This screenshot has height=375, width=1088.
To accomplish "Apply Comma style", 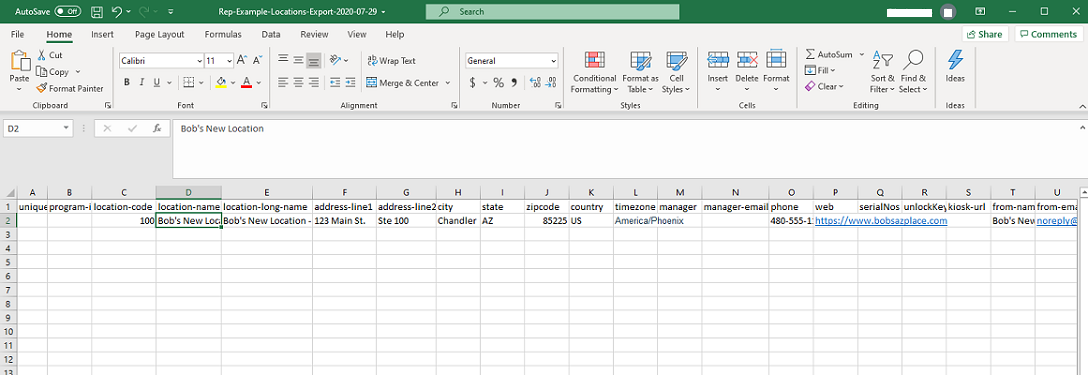I will pyautogui.click(x=514, y=83).
